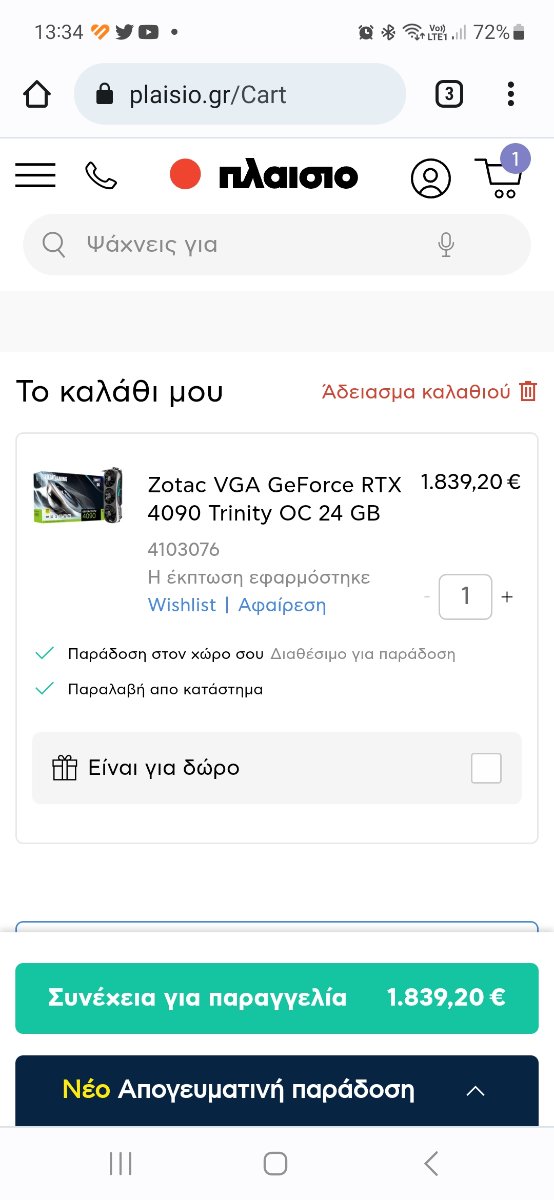Open the hamburger navigation menu
554x1200 pixels.
[35, 175]
